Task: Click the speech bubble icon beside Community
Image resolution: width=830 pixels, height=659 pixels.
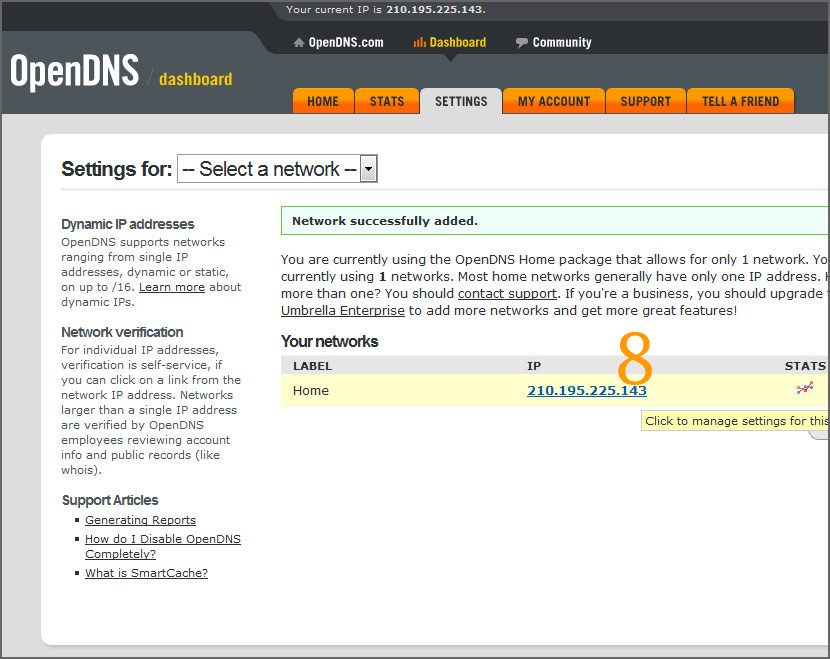Action: pyautogui.click(x=521, y=43)
